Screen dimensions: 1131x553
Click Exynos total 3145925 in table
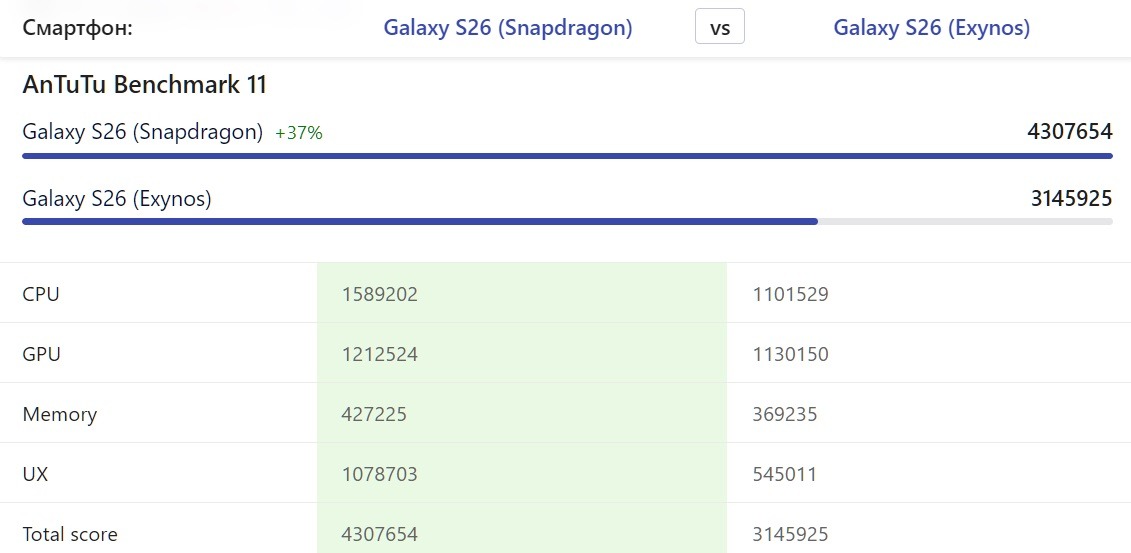click(791, 534)
